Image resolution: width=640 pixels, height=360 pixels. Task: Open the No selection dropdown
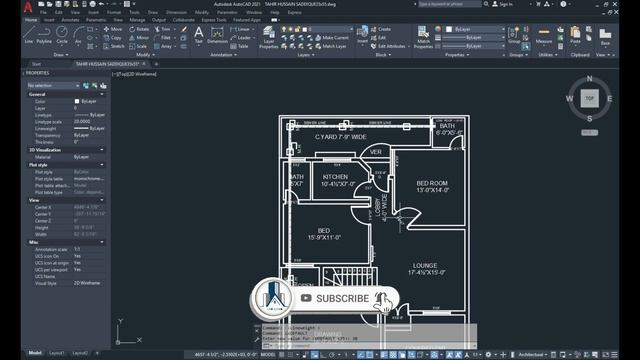coord(53,85)
